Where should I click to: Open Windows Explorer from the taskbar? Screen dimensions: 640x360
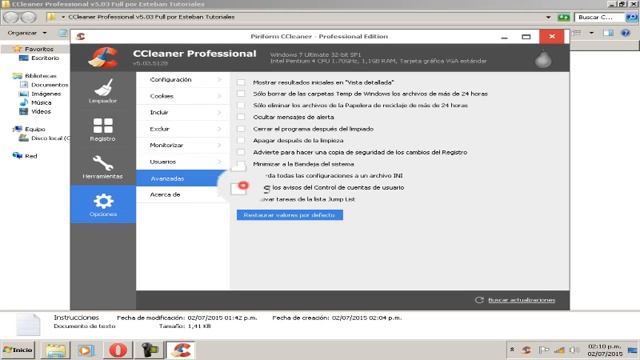click(56, 350)
